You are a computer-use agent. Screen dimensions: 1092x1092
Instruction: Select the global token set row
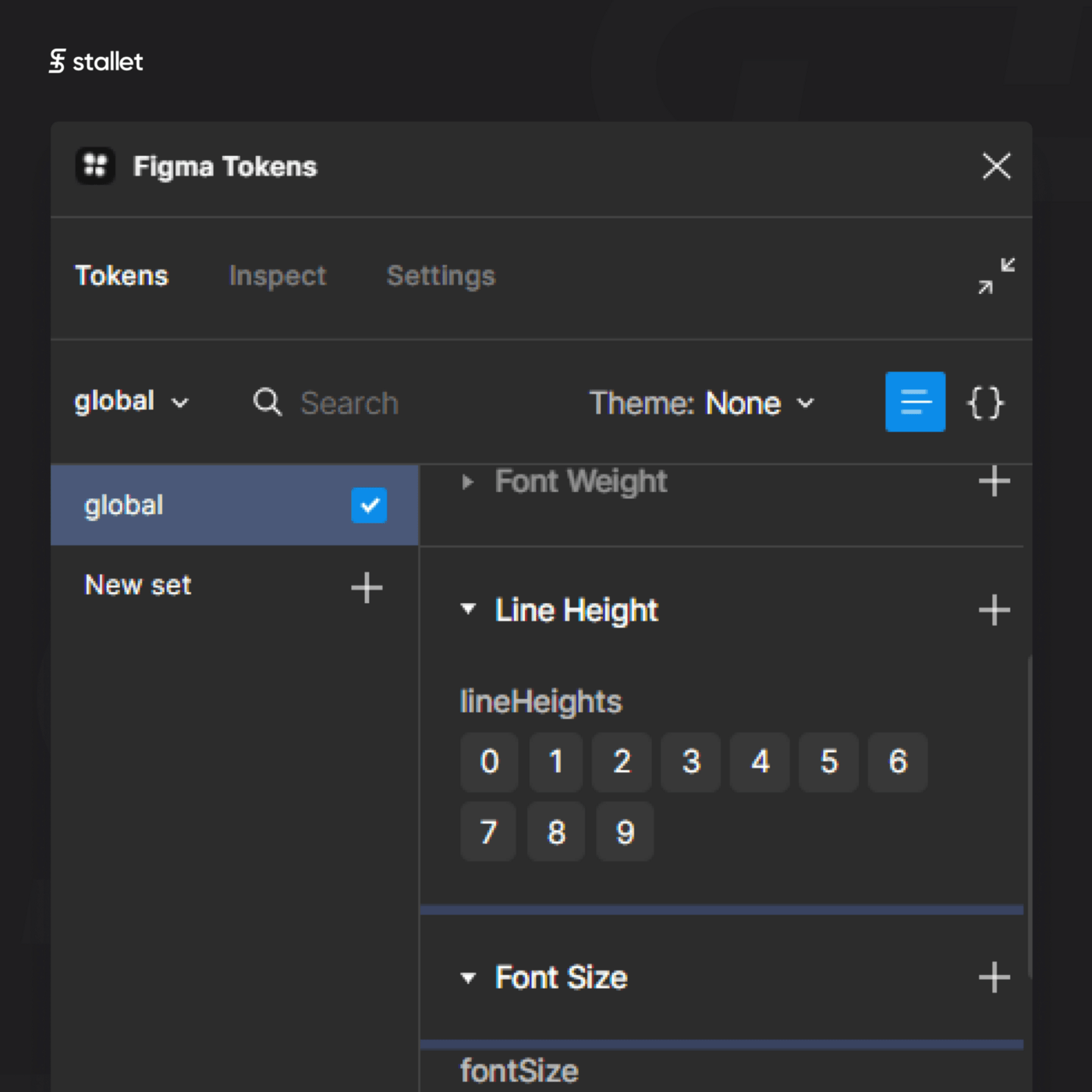[x=235, y=505]
